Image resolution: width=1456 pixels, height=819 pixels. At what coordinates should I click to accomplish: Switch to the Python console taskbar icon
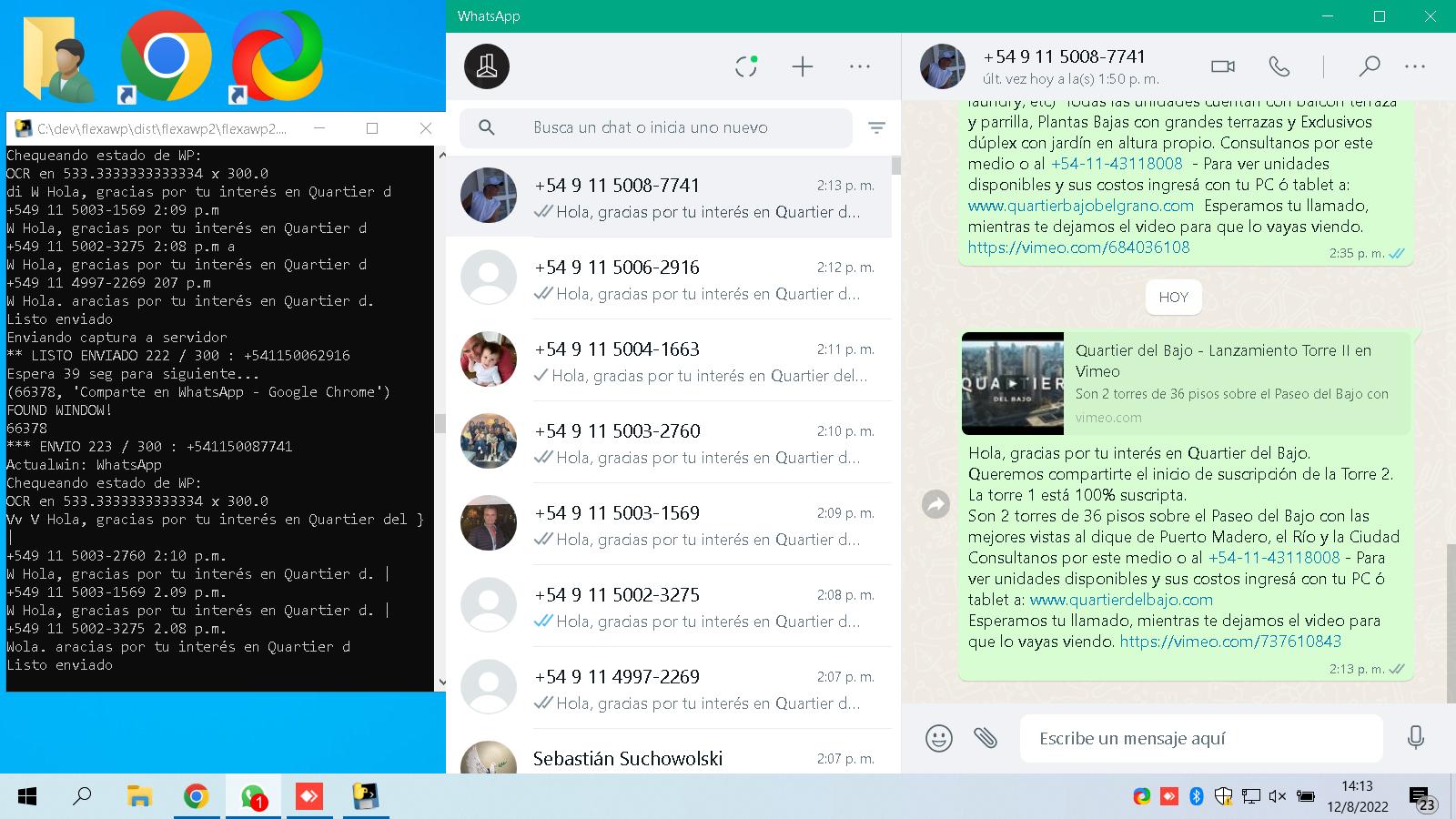coord(366,797)
